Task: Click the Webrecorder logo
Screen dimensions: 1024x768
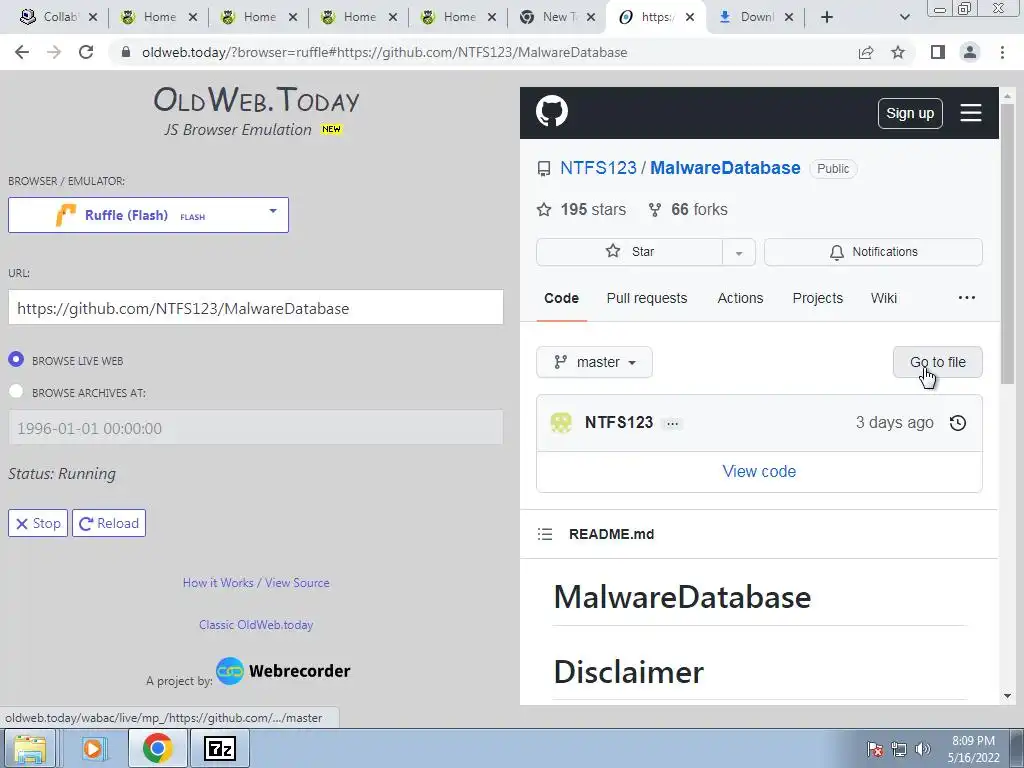Action: tap(283, 671)
